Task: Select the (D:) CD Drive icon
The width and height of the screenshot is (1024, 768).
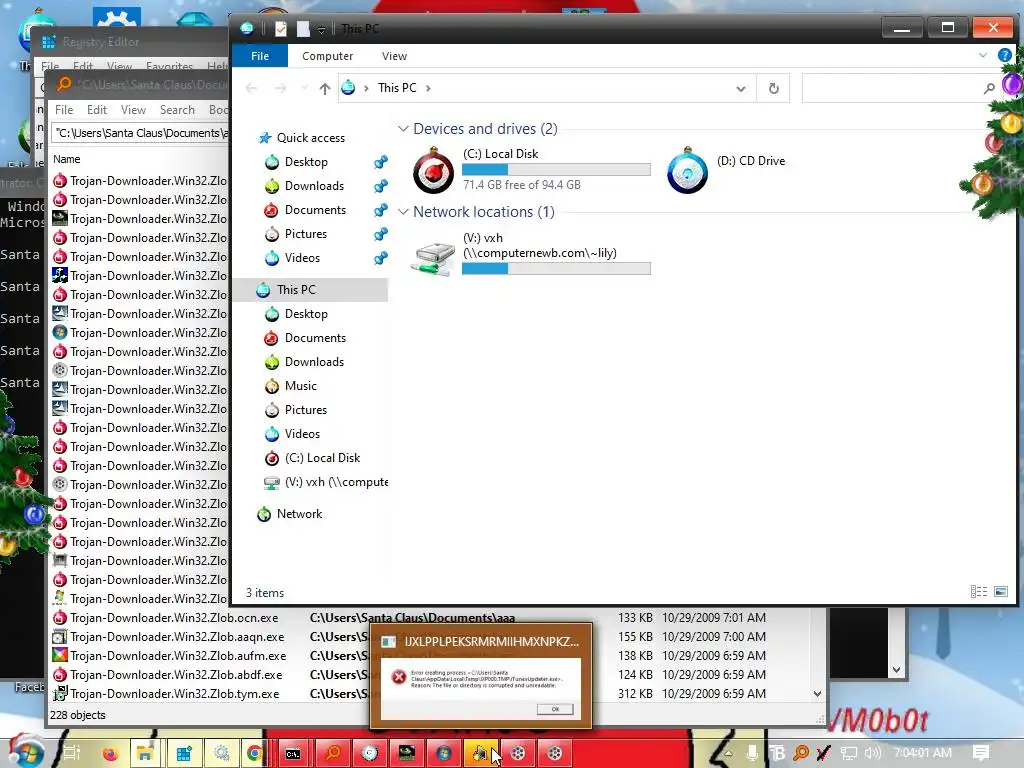Action: click(687, 171)
